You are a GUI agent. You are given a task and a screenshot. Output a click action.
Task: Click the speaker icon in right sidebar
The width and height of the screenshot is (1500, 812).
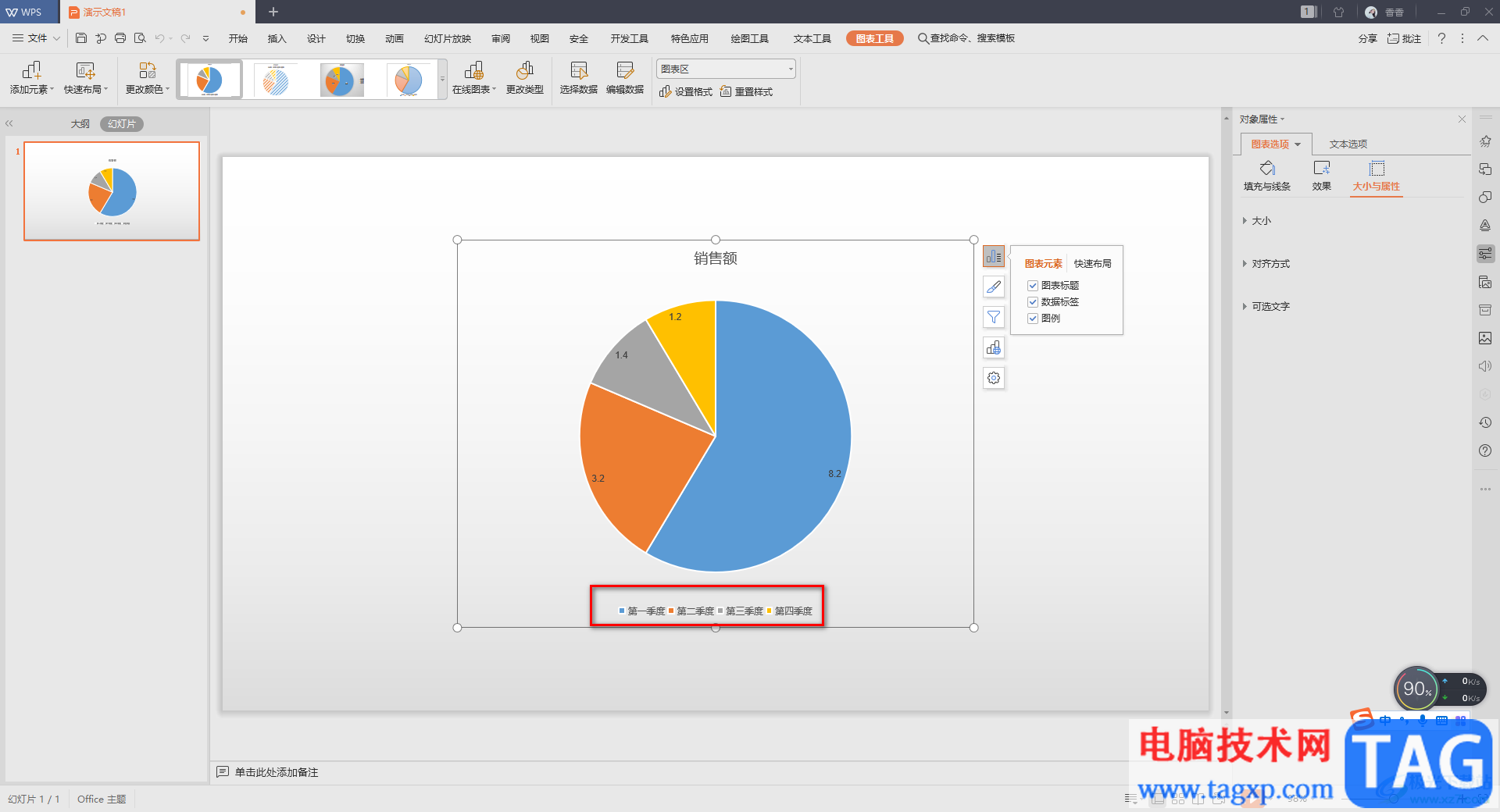pyautogui.click(x=1485, y=366)
